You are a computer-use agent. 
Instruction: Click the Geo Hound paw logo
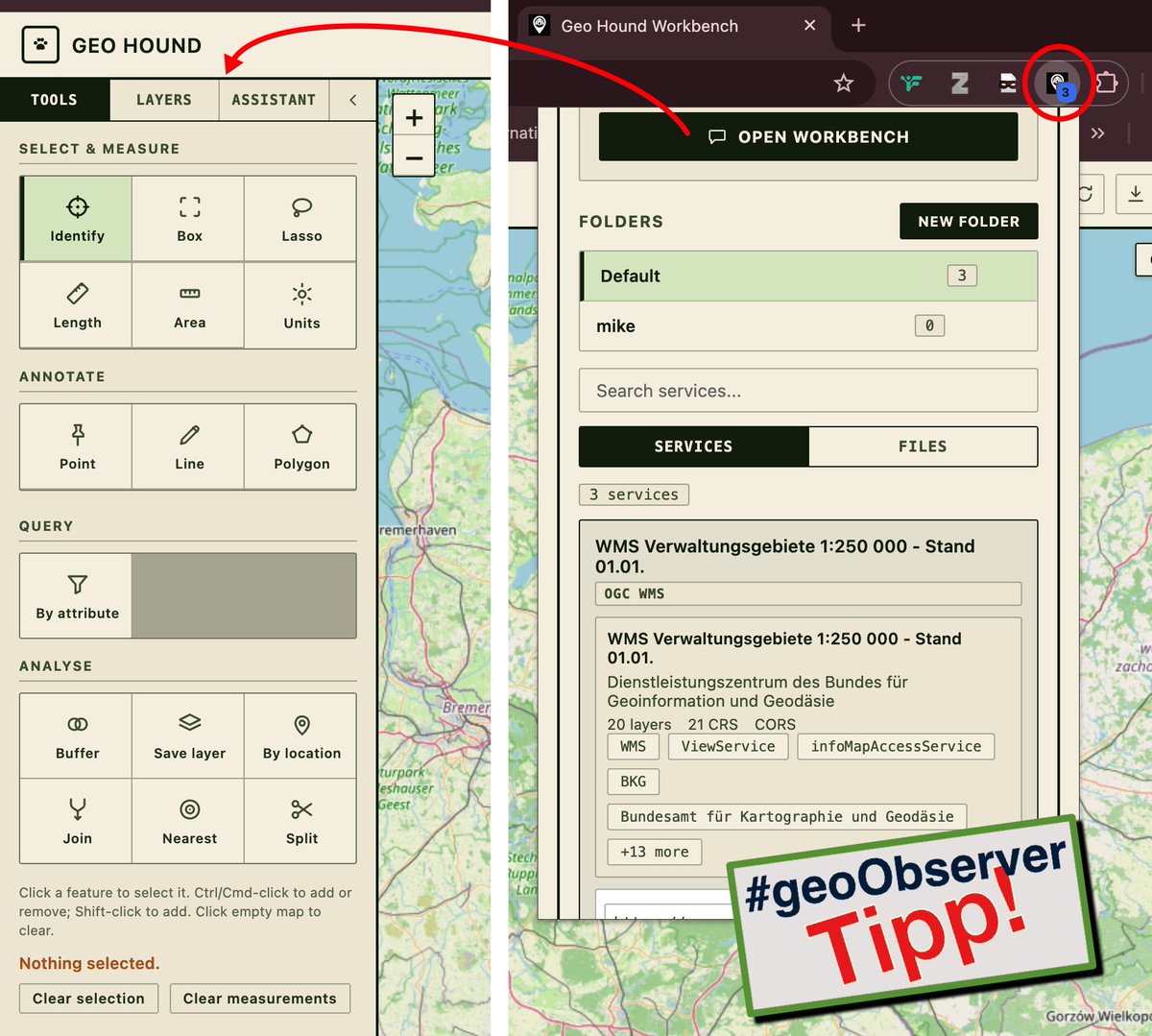coord(40,44)
